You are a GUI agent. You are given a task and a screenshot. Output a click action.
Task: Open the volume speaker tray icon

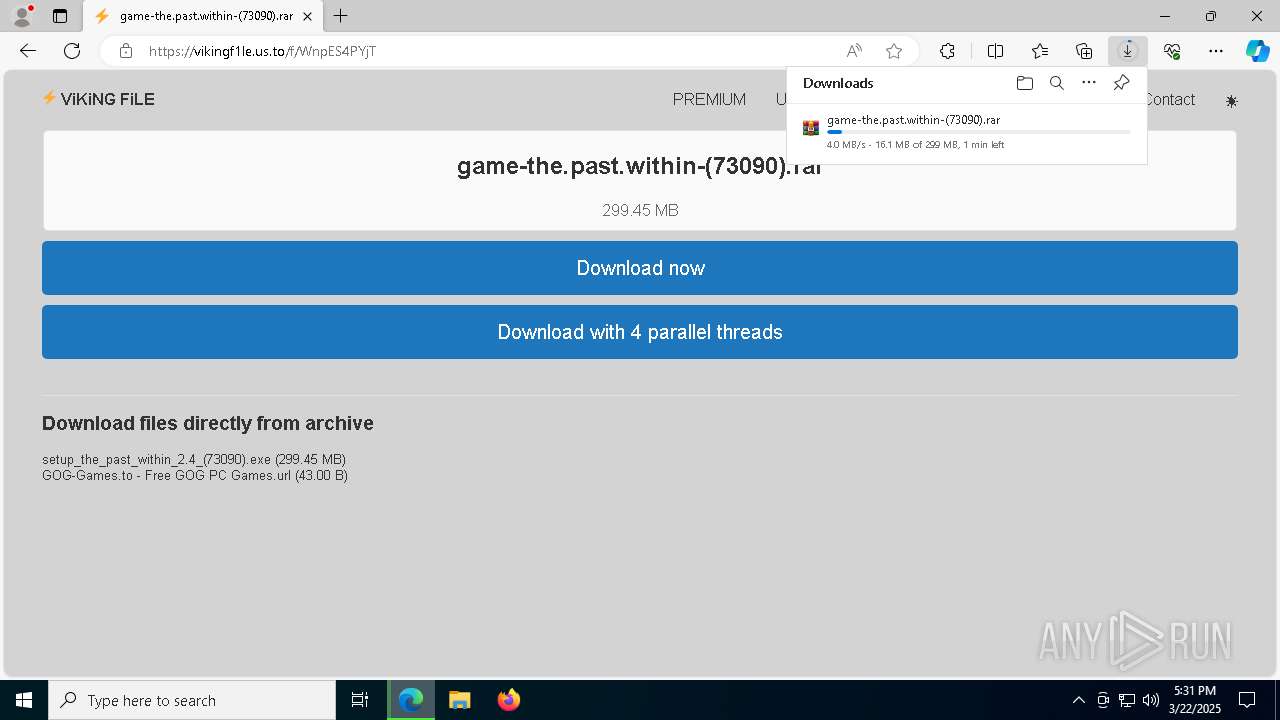coord(1151,700)
